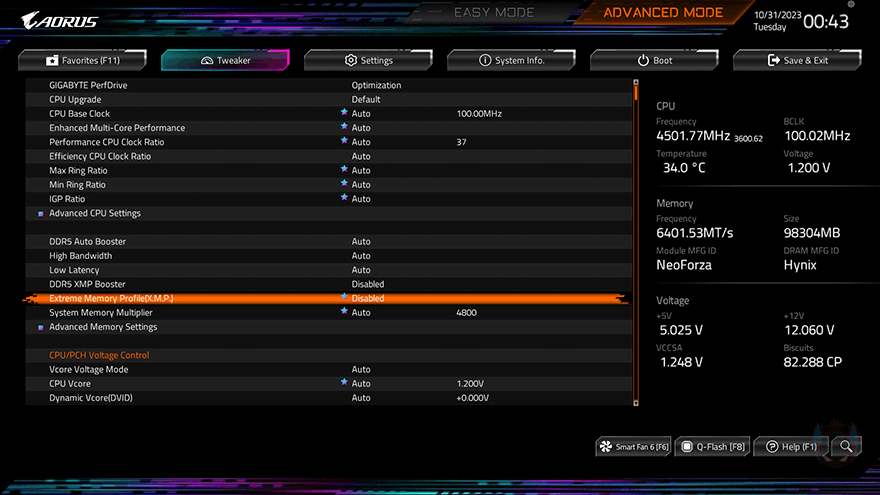Click the scrollbar down arrow
This screenshot has height=495, width=880.
coord(636,402)
